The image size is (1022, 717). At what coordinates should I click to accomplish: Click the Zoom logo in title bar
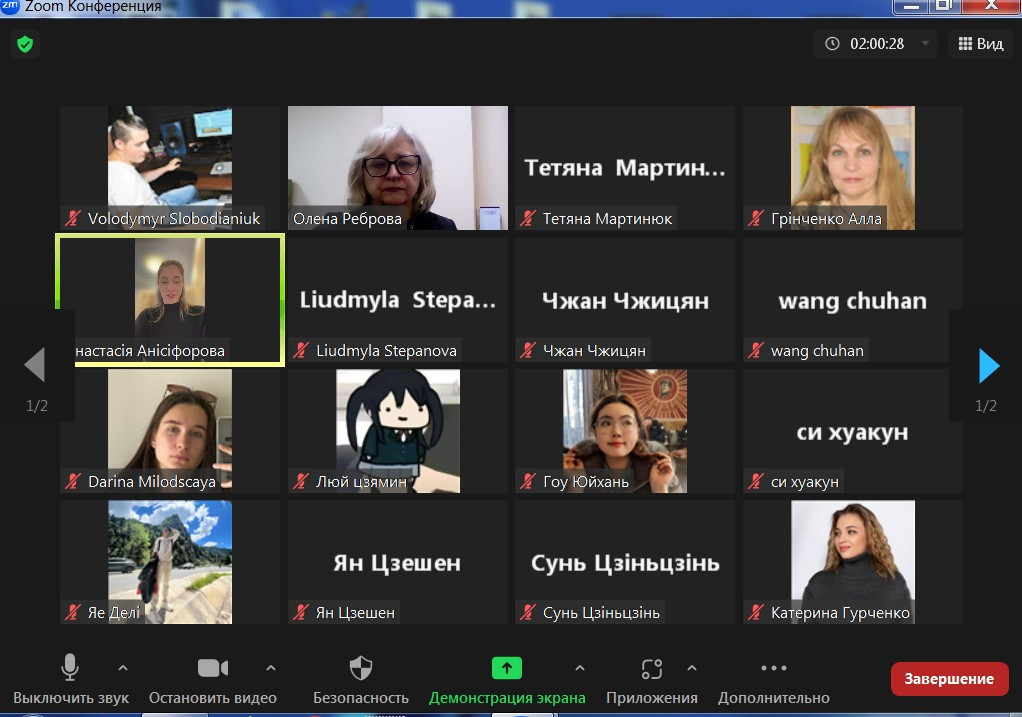point(9,6)
